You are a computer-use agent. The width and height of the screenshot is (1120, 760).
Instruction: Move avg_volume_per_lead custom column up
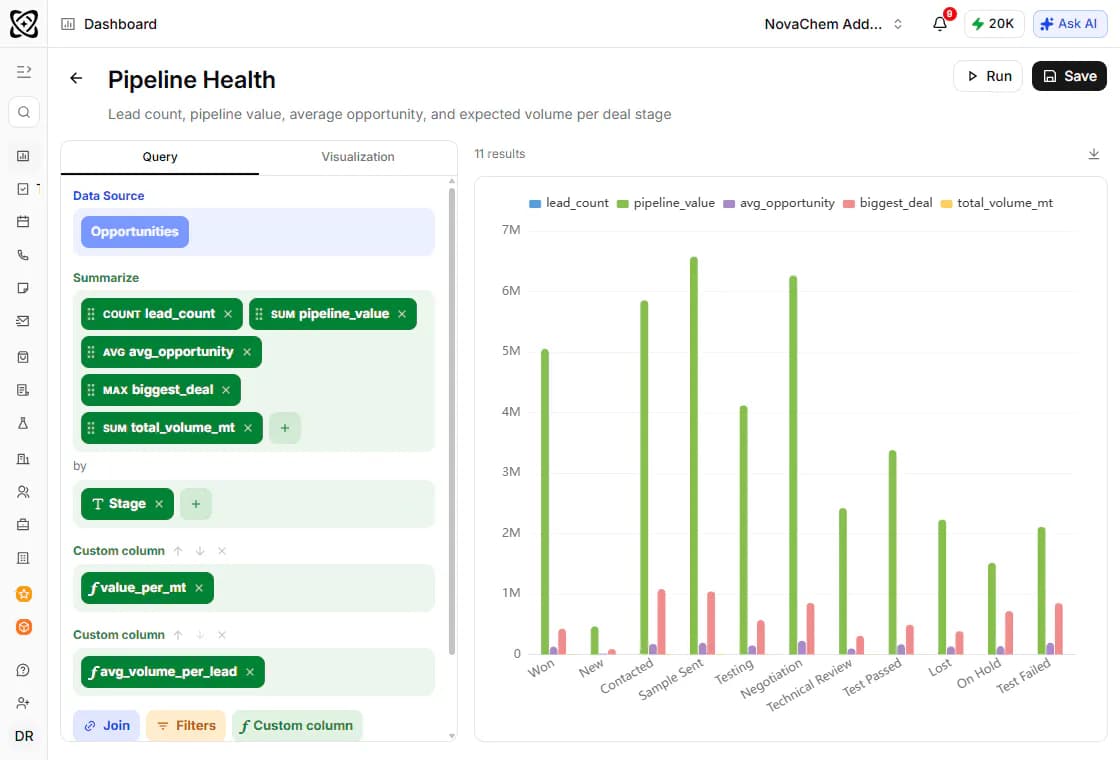pyautogui.click(x=178, y=634)
